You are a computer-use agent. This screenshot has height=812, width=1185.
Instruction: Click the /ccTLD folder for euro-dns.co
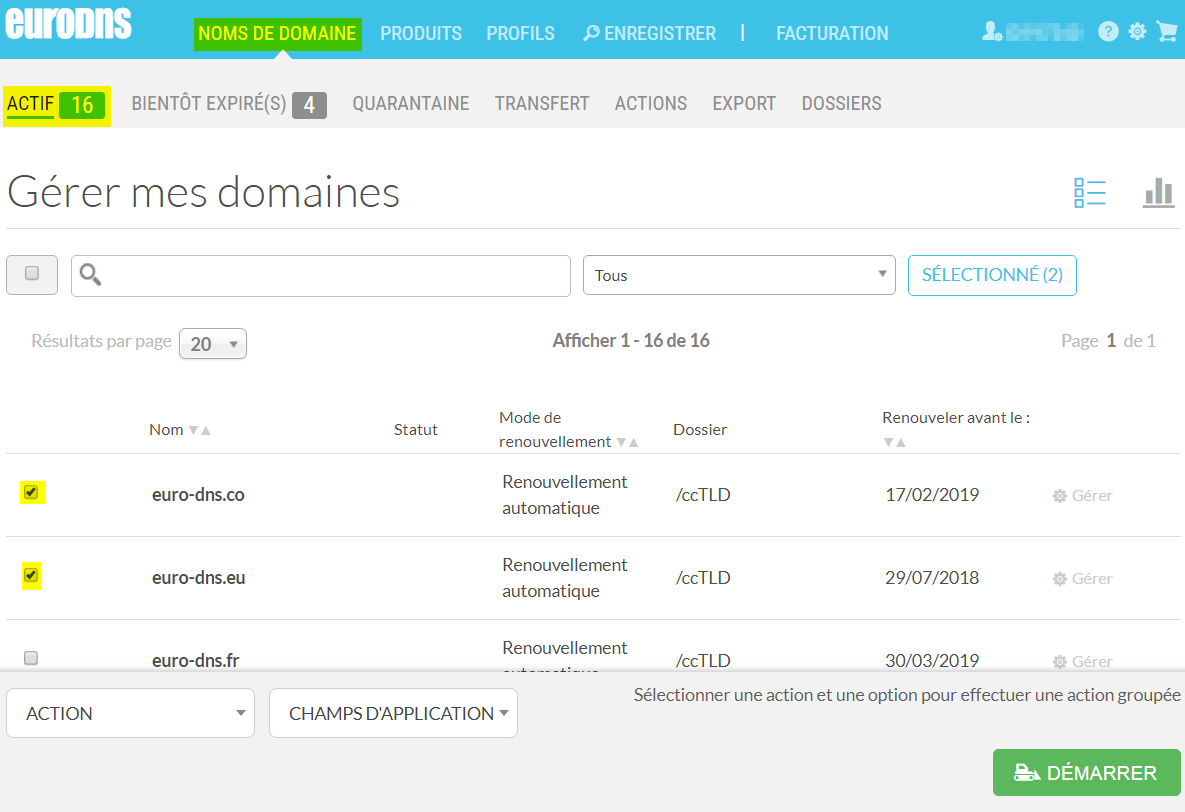coord(703,494)
